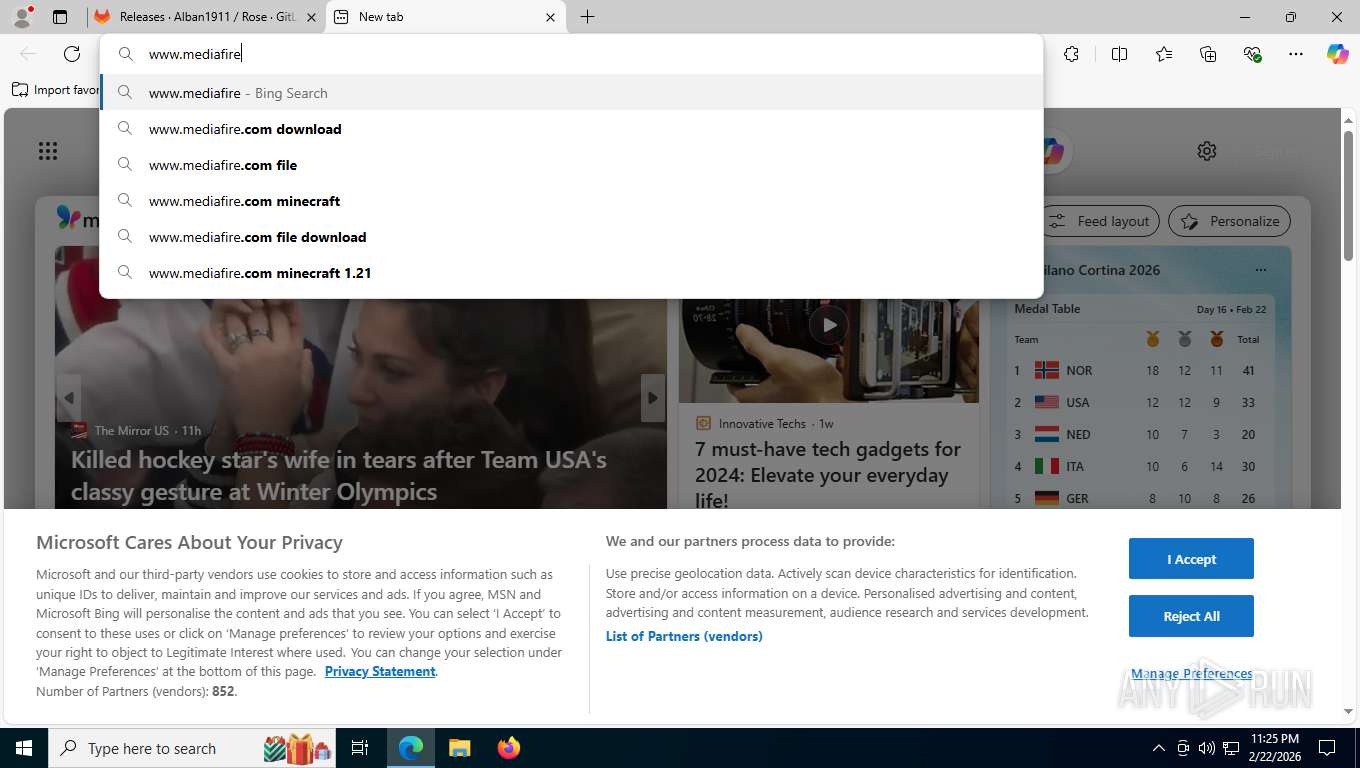The width and height of the screenshot is (1360, 768).
Task: Choose suggestion www.mediafire.com download
Action: point(571,129)
